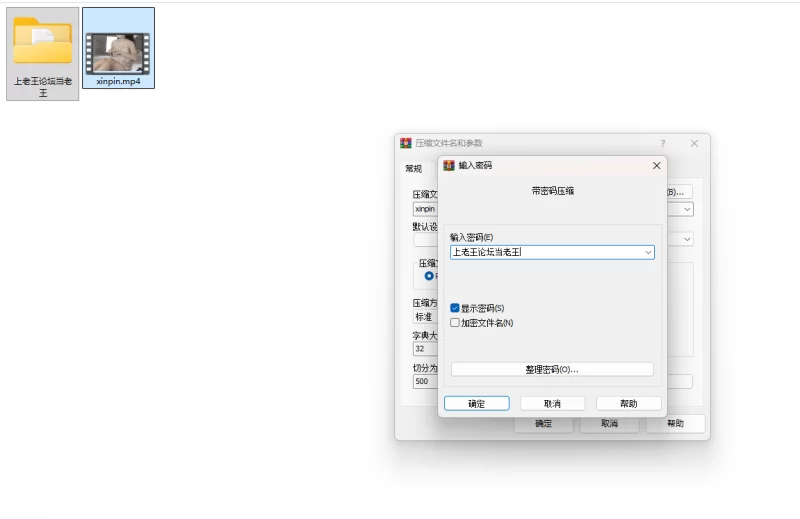Uncheck the 显示密码 checkbox

(x=455, y=308)
